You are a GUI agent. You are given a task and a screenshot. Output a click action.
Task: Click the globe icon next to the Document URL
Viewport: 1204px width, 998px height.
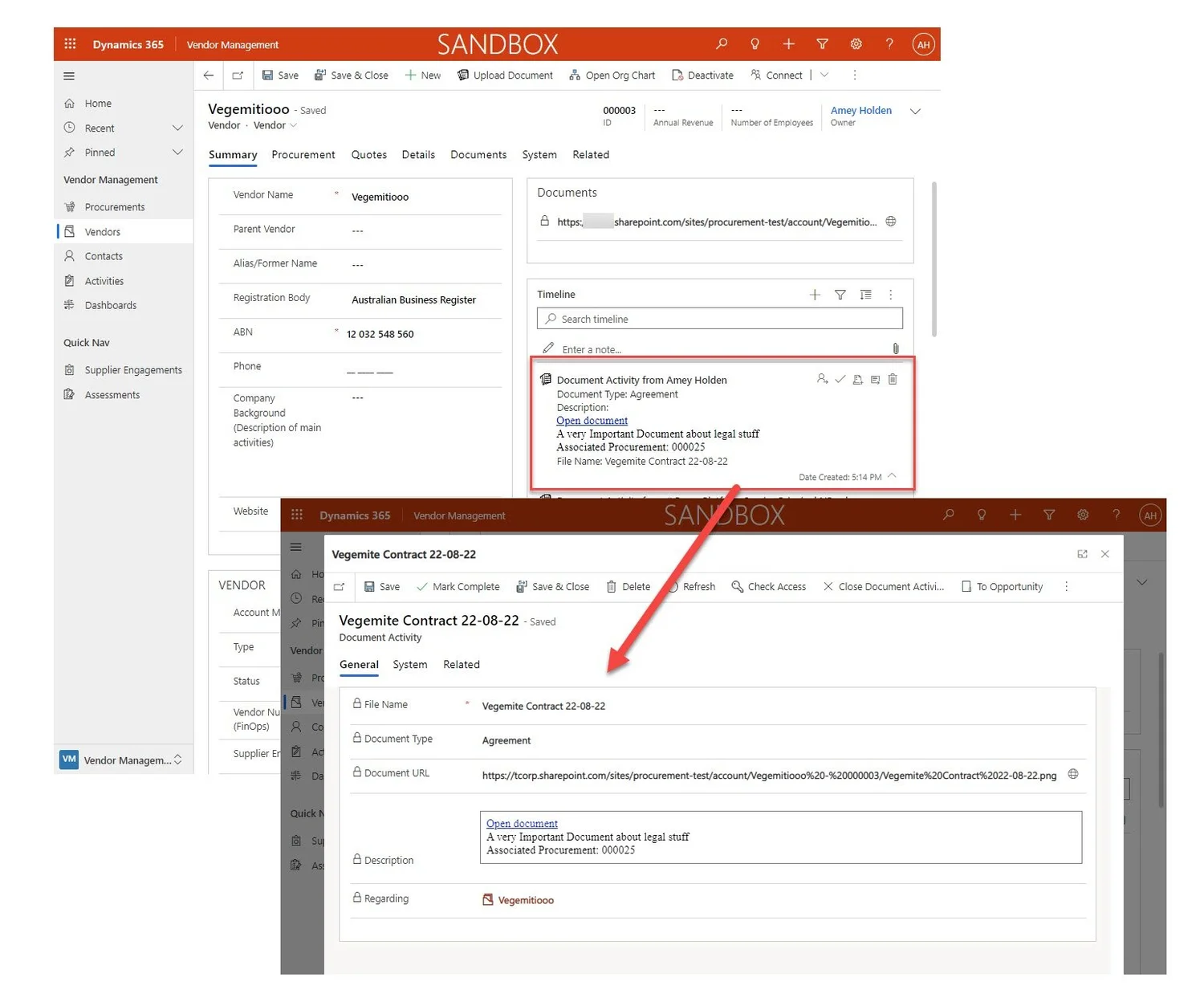point(1073,775)
